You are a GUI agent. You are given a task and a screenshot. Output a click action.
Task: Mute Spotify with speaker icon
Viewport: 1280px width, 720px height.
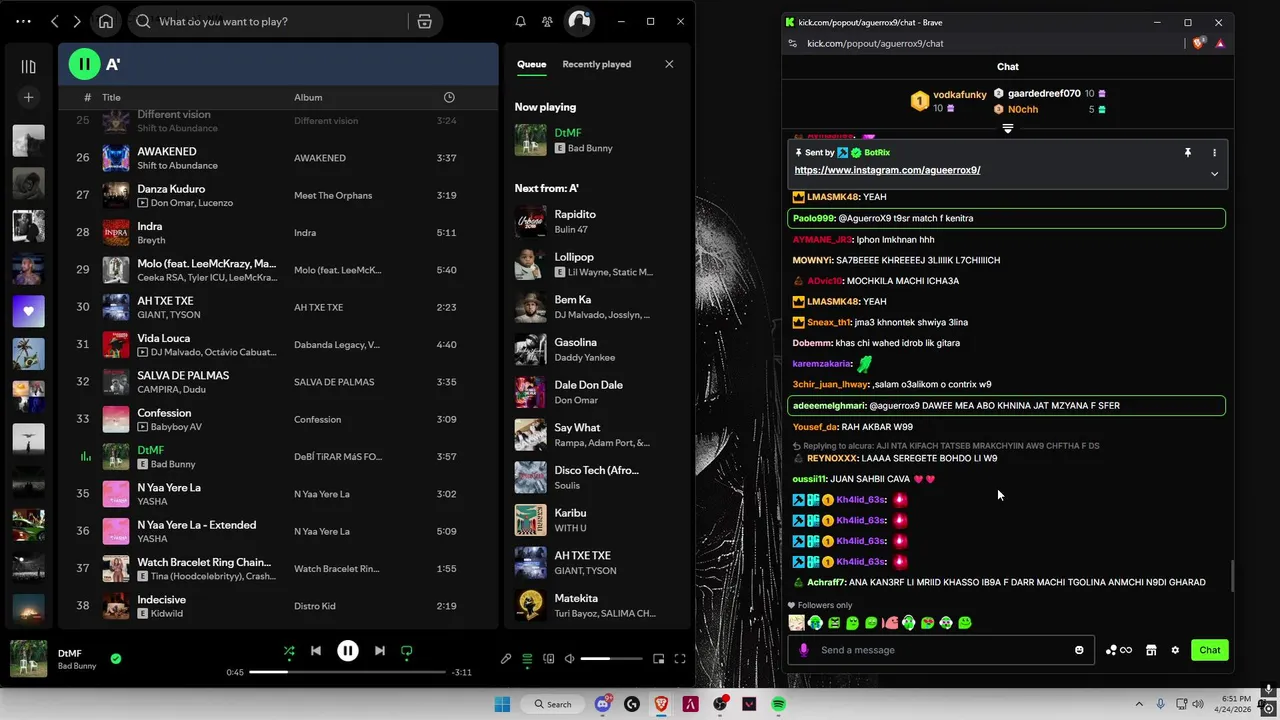[569, 659]
